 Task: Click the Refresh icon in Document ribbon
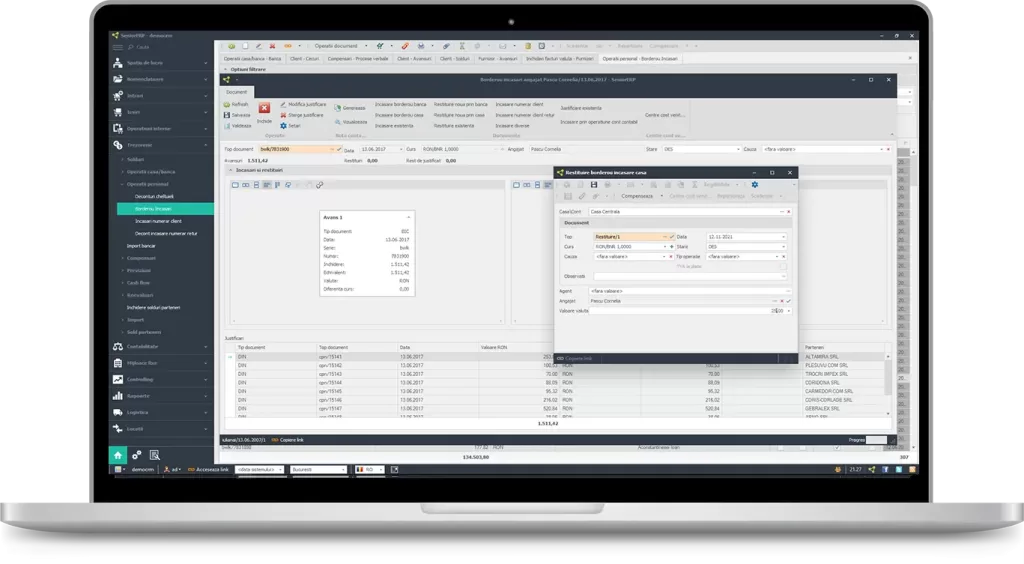pos(227,104)
